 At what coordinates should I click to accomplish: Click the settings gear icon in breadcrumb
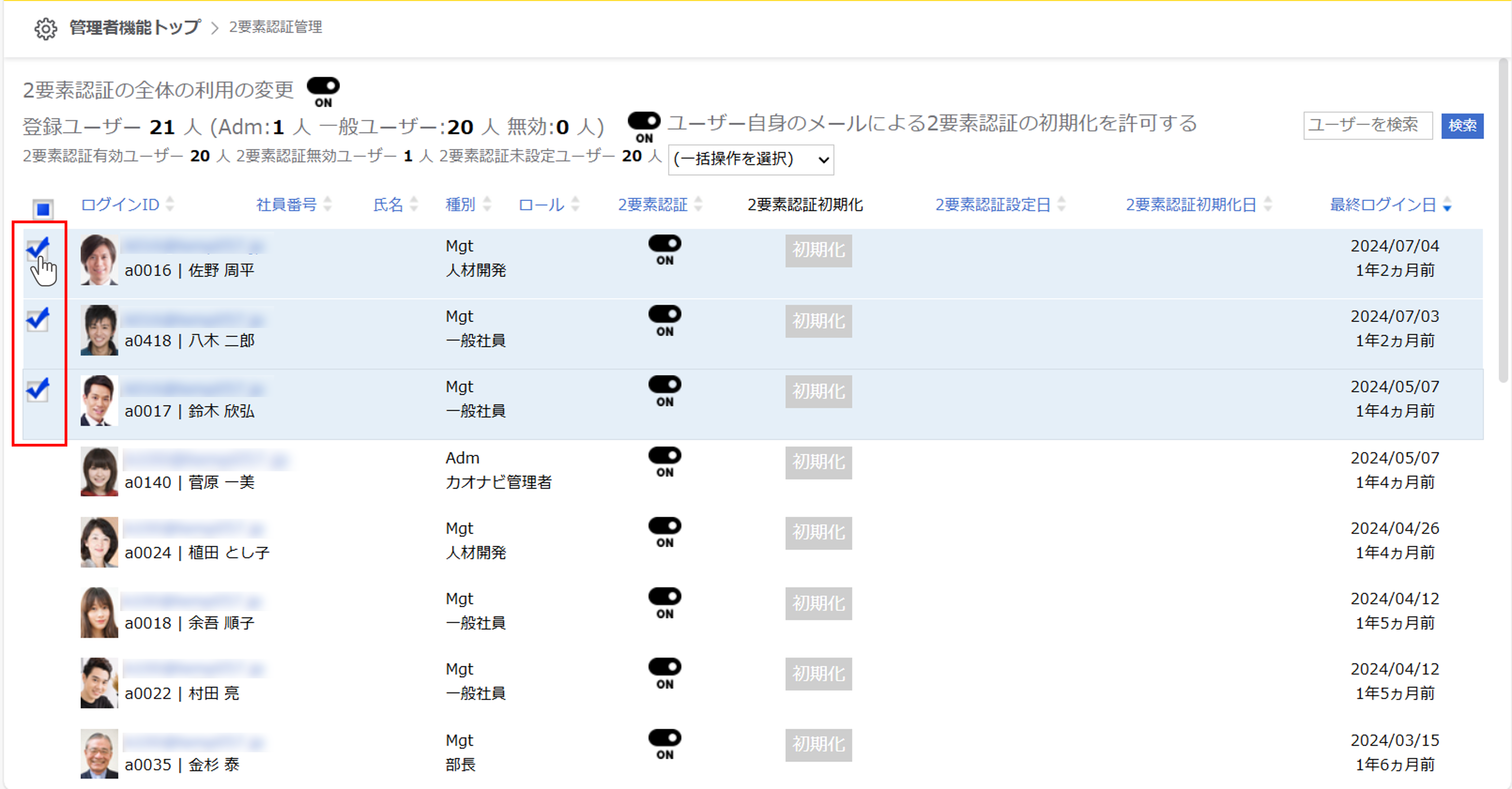pyautogui.click(x=46, y=27)
